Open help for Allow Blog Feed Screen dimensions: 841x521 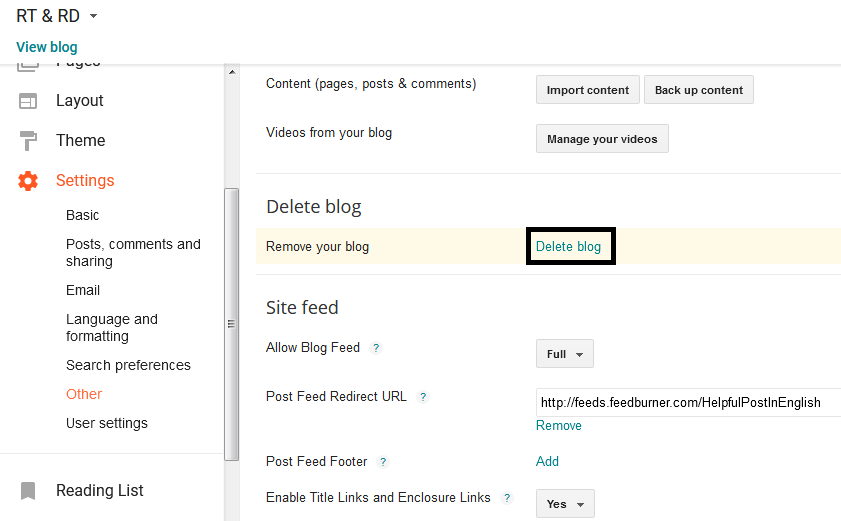coord(376,348)
